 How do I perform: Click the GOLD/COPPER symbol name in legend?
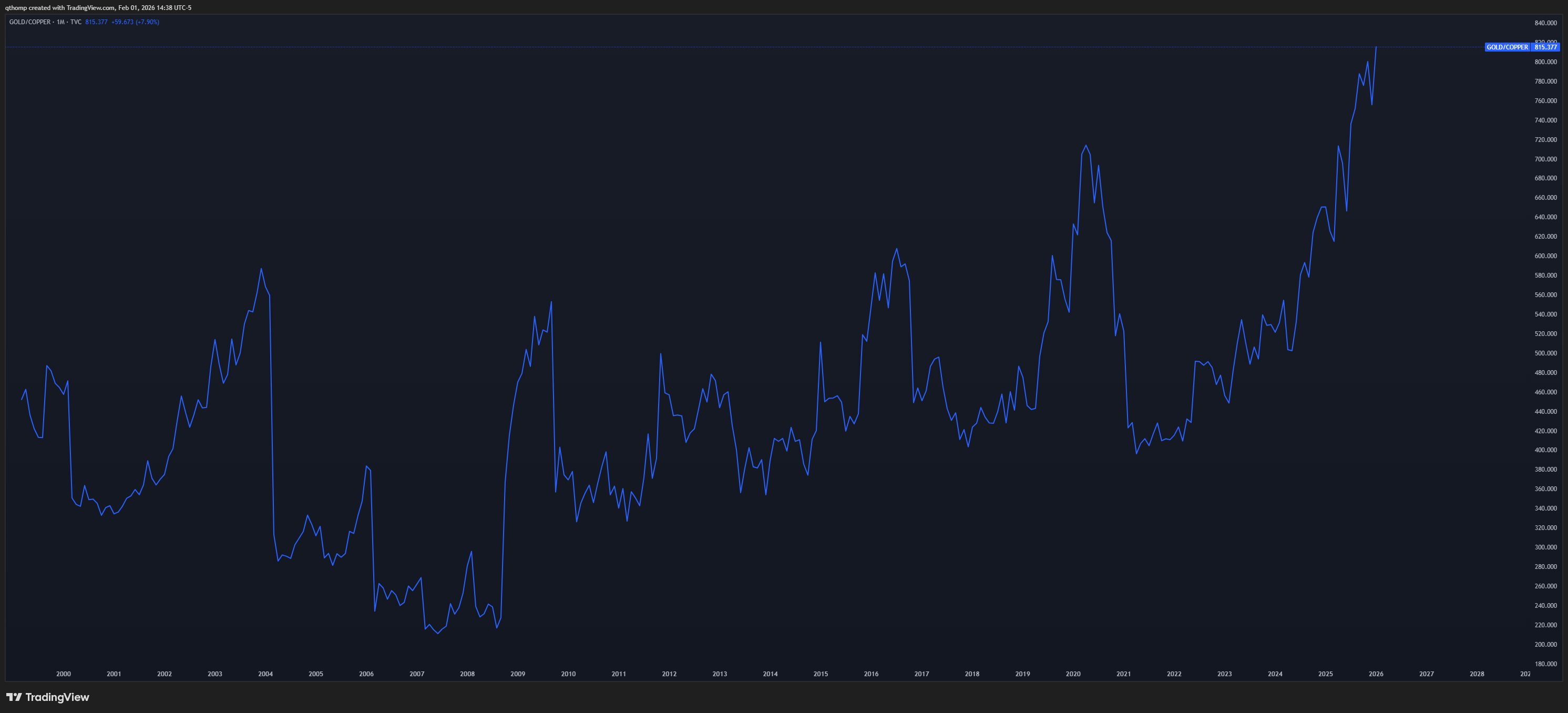click(30, 22)
